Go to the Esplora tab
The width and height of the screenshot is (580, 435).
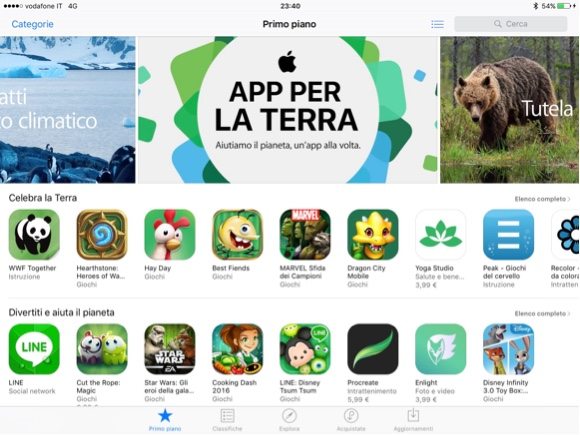289,420
